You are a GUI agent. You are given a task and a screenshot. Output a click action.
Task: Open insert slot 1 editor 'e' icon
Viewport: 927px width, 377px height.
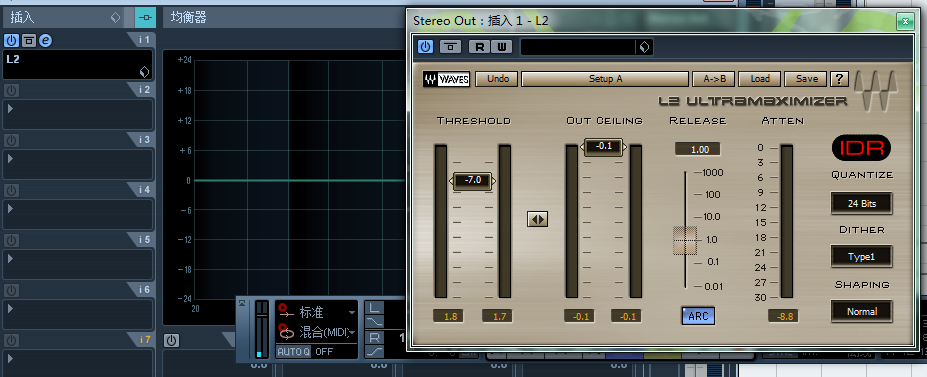[46, 40]
